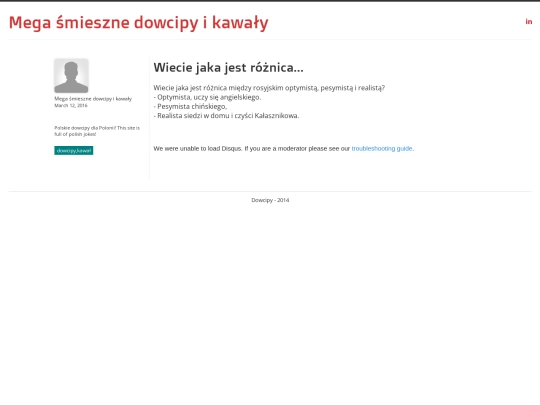Click the line '- Pesymista chińskiego,'
The width and height of the screenshot is (540, 405).
pos(190,106)
